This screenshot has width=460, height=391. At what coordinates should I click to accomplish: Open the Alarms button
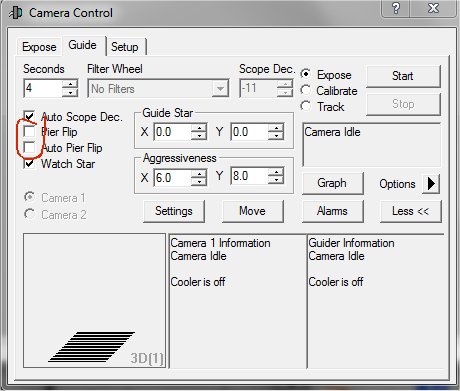click(332, 211)
